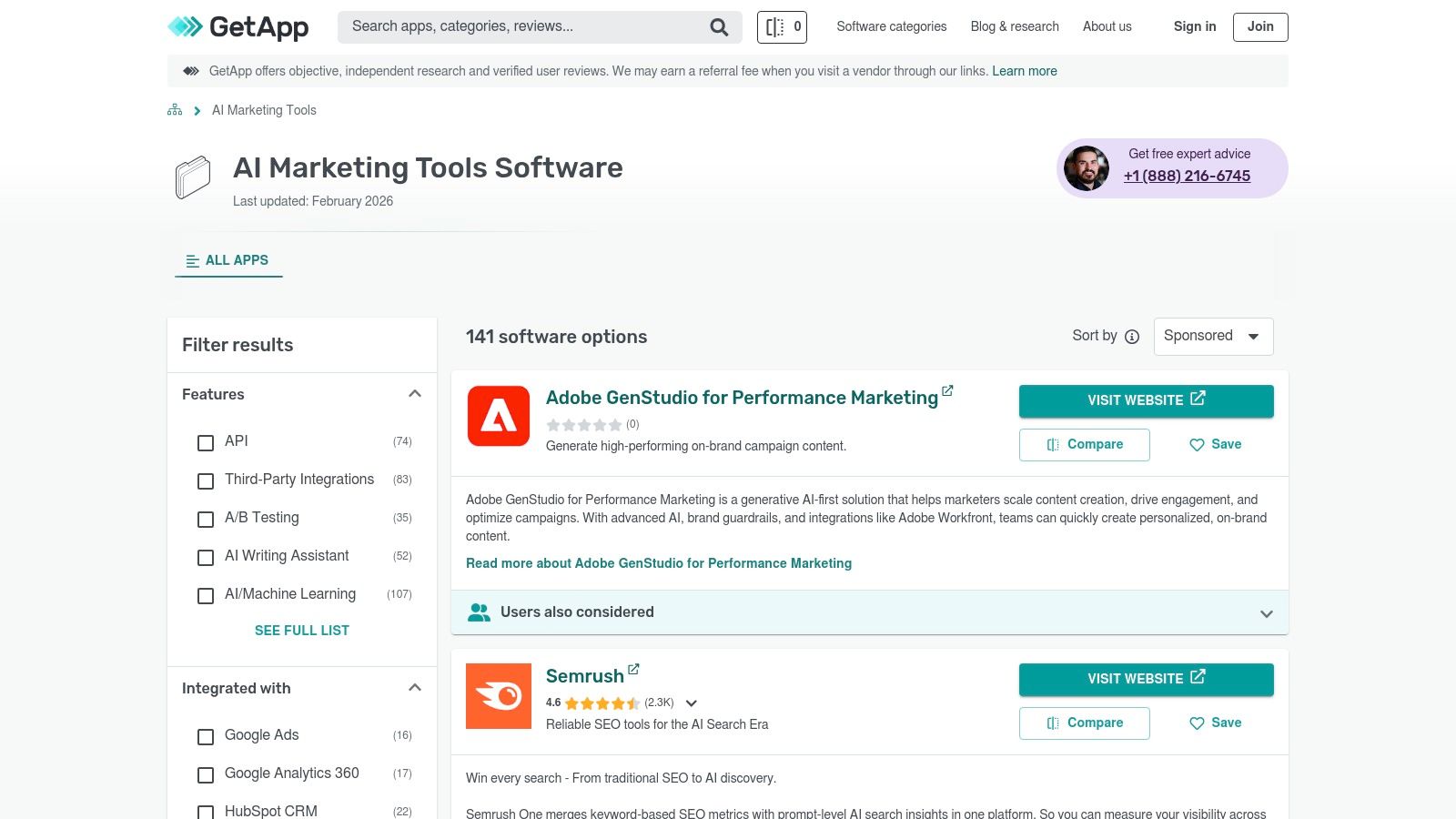Click SEE FULL LIST of features

(302, 631)
